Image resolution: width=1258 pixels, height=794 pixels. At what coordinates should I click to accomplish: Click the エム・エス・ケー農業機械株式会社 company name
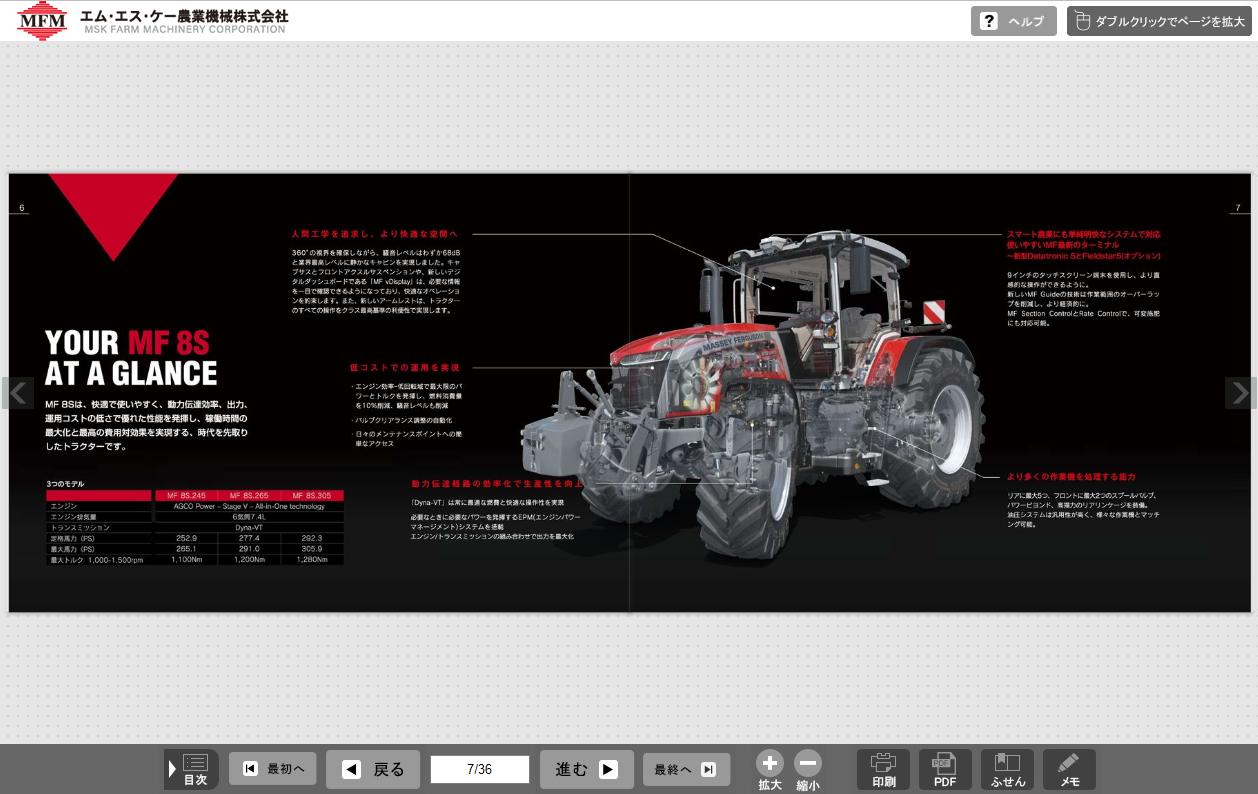click(x=186, y=15)
